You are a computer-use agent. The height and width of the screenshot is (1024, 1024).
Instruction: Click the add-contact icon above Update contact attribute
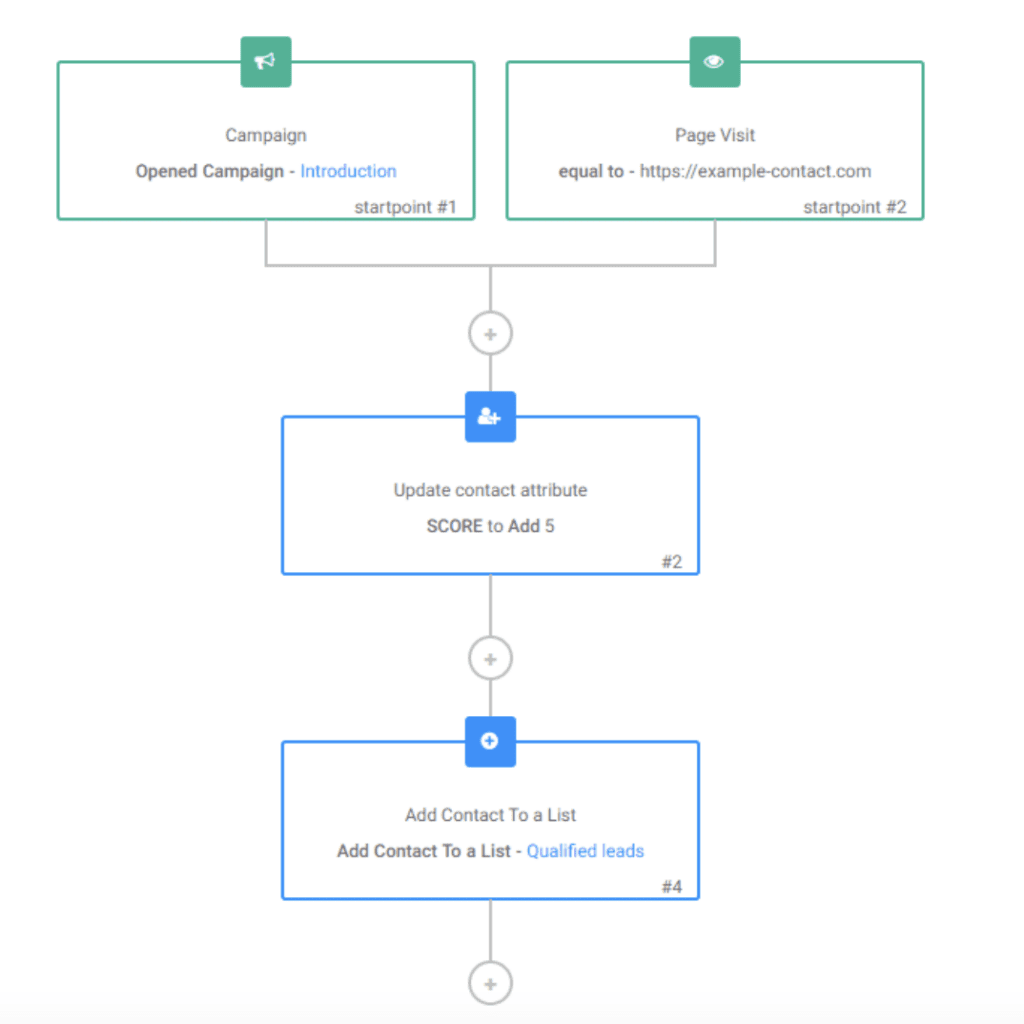pyautogui.click(x=490, y=416)
